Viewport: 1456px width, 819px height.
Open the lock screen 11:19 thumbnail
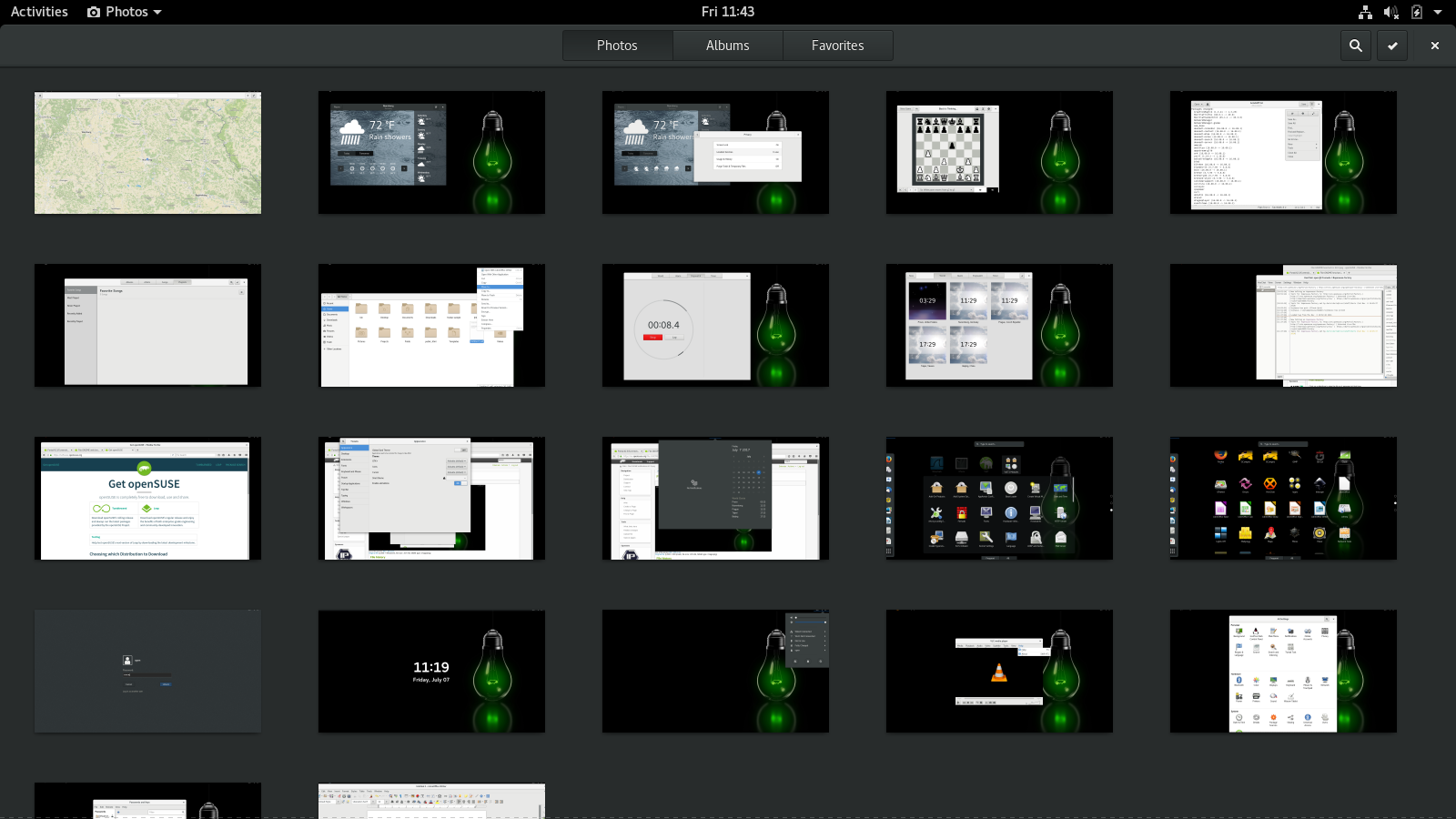click(x=431, y=672)
